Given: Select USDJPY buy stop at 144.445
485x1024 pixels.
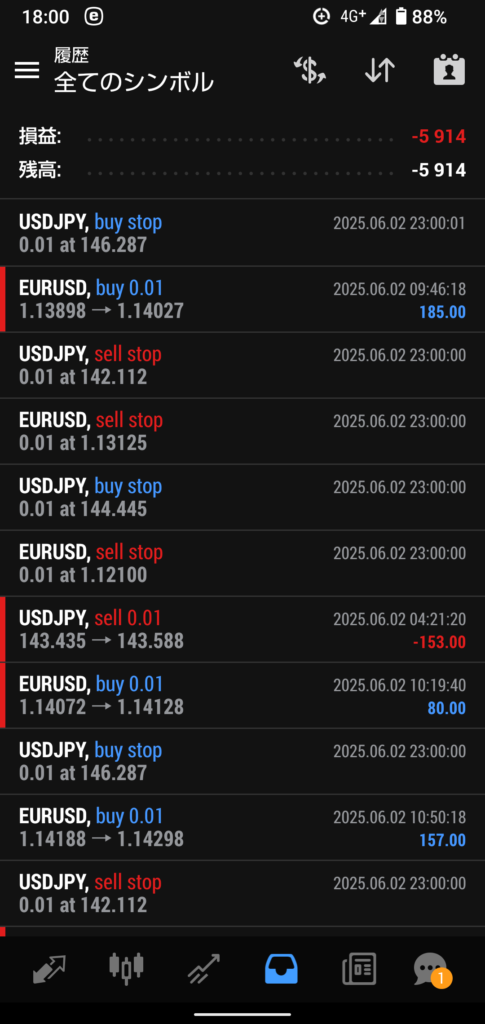Looking at the screenshot, I should pos(242,497).
